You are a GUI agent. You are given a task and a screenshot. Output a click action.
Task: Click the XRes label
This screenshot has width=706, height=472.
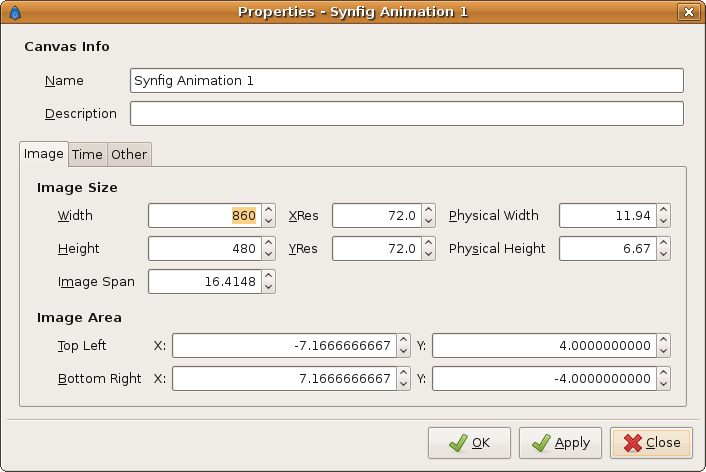pyautogui.click(x=303, y=216)
